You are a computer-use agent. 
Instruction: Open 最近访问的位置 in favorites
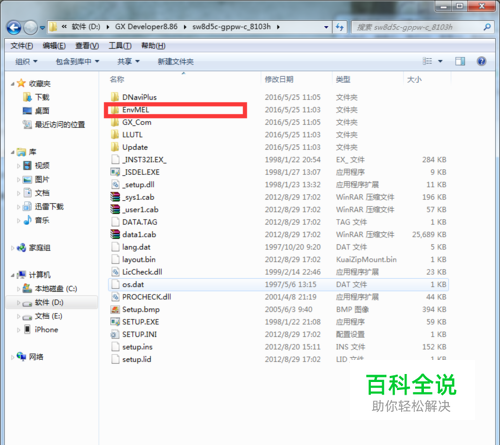[60, 125]
